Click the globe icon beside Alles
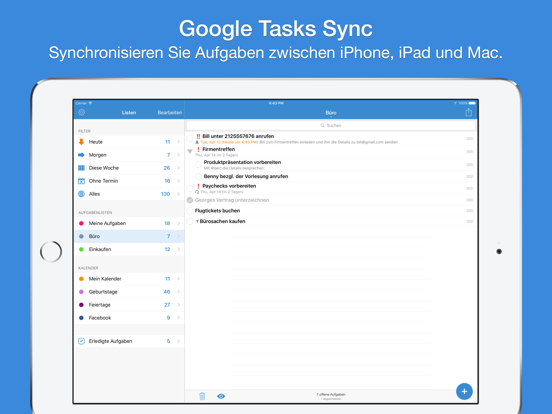 [81, 194]
